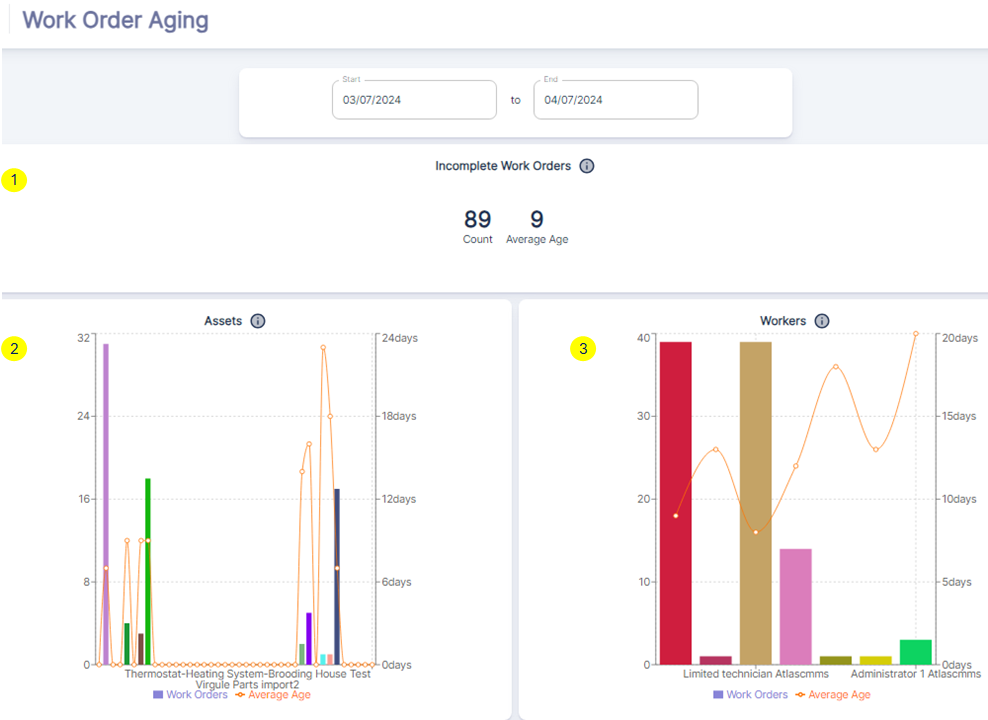This screenshot has width=988, height=720.
Task: Select the tan bar in Workers chart
Action: click(x=755, y=502)
